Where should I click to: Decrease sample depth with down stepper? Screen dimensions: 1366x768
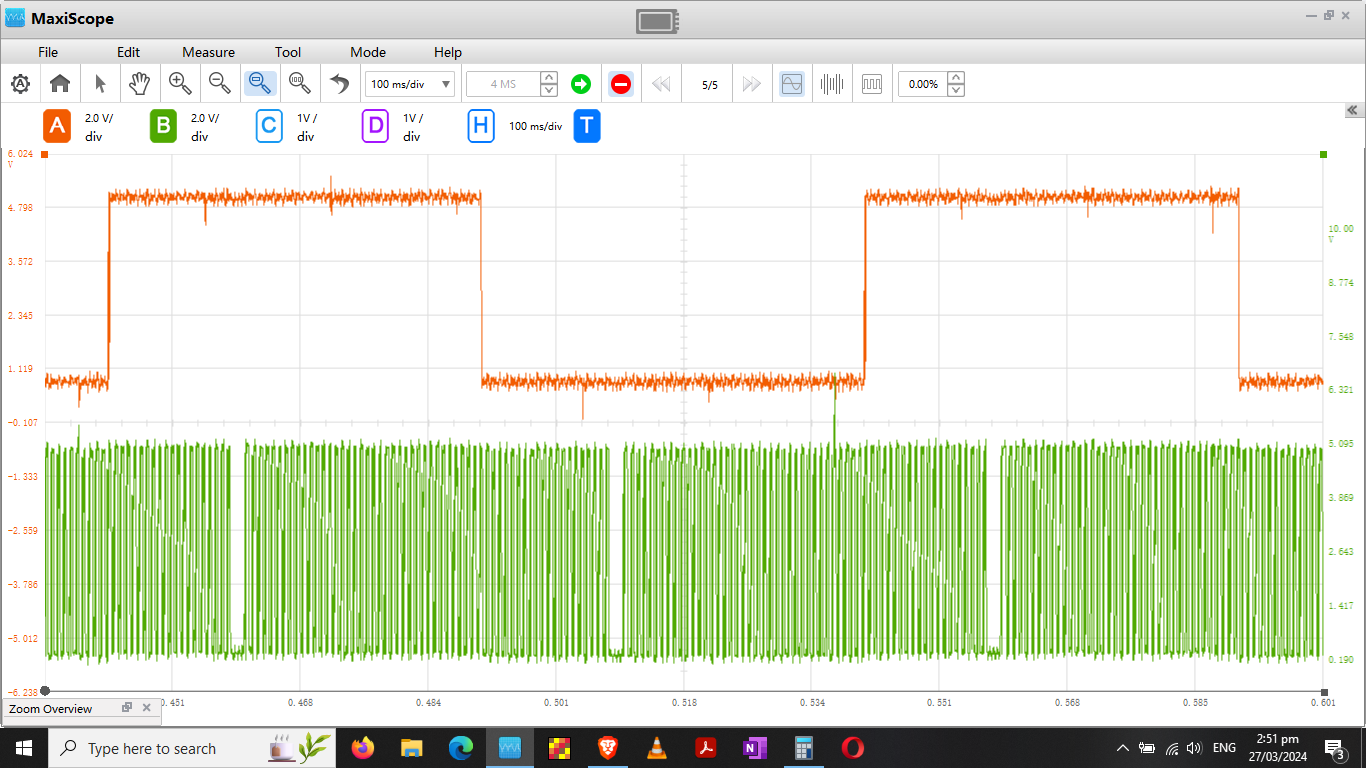tap(549, 90)
